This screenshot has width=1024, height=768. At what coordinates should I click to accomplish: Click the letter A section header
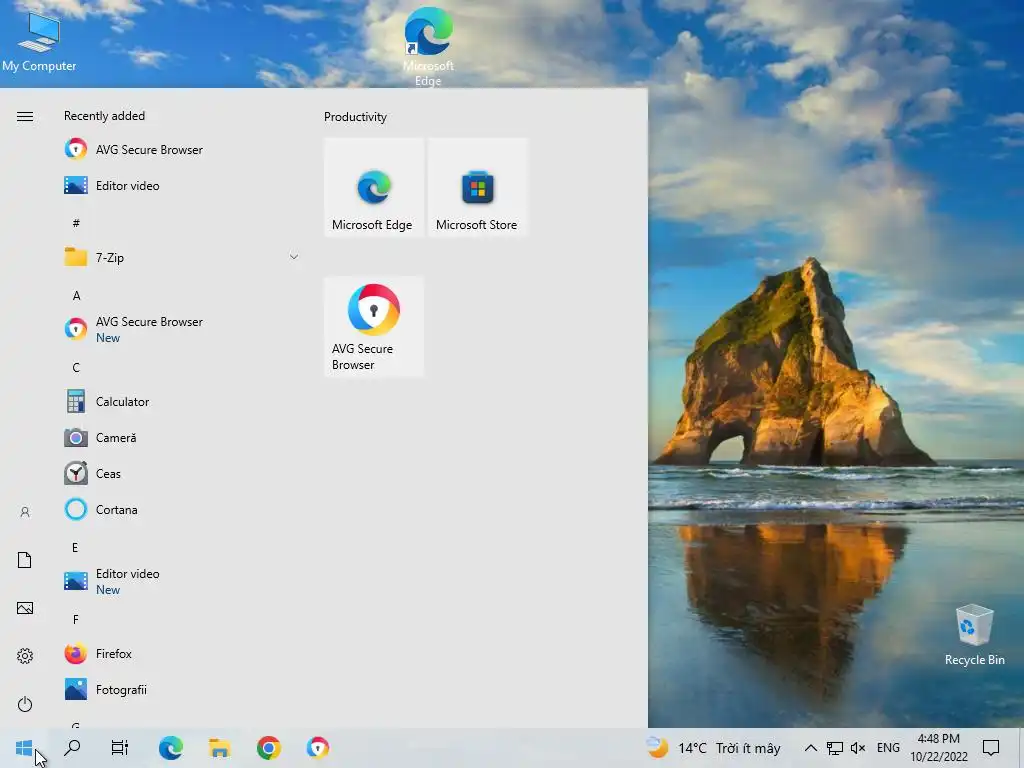click(76, 296)
